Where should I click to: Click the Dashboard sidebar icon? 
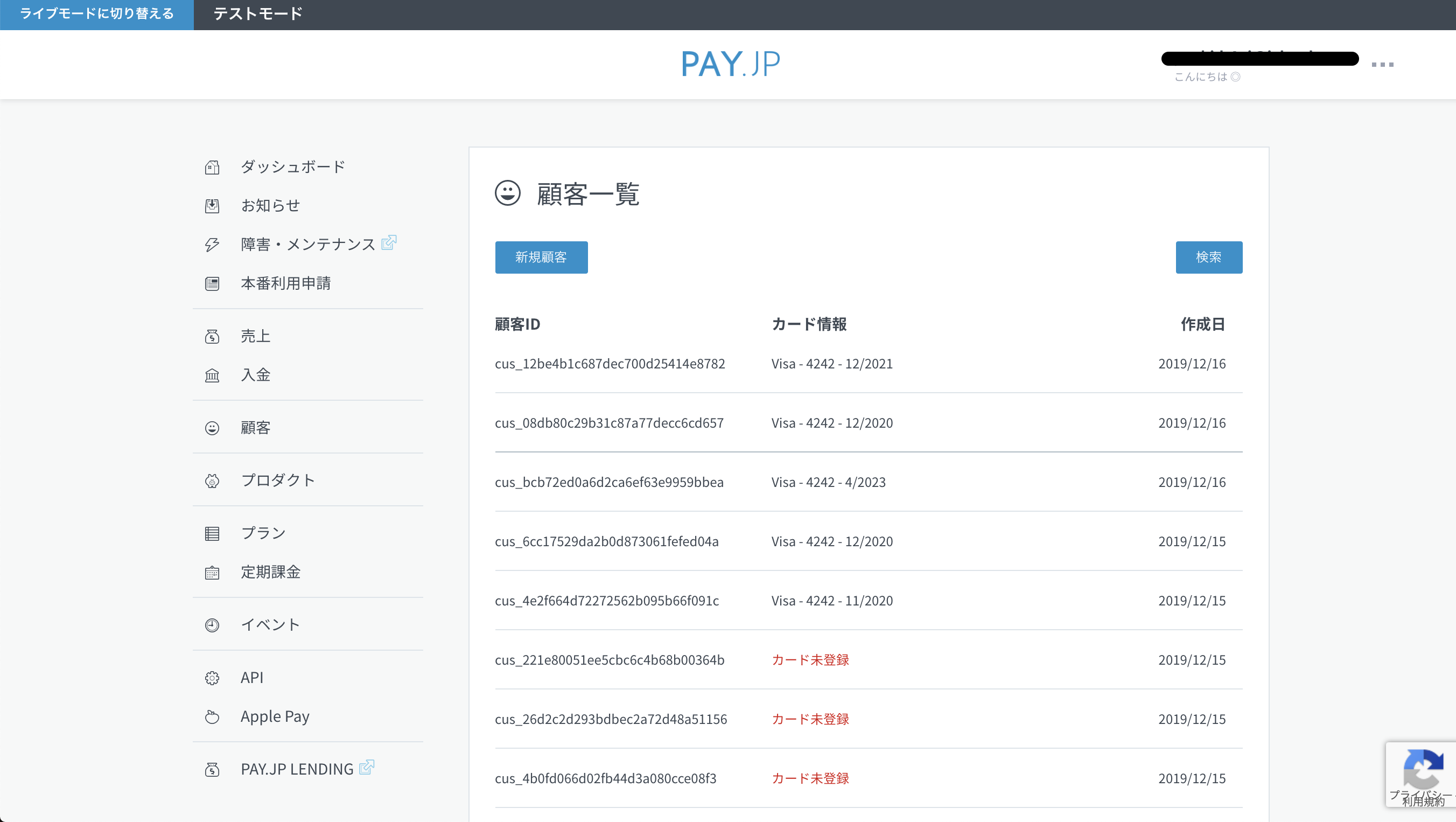pyautogui.click(x=212, y=168)
